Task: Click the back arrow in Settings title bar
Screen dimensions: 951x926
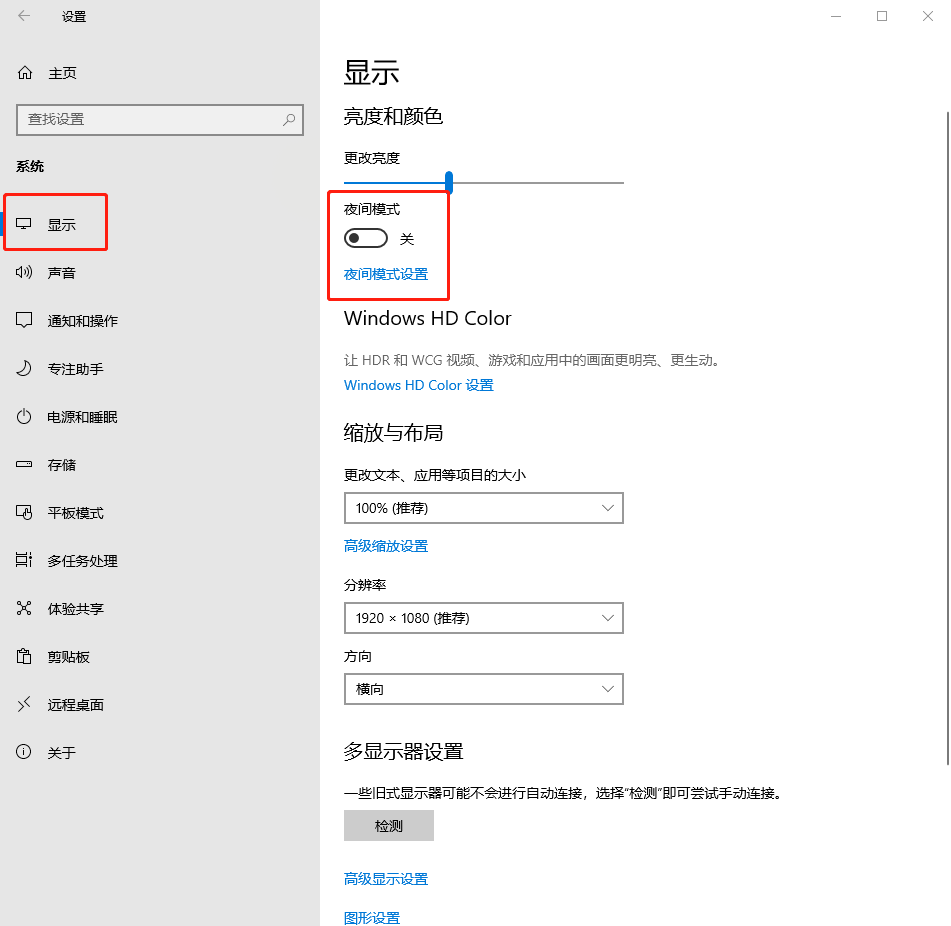Action: point(24,16)
